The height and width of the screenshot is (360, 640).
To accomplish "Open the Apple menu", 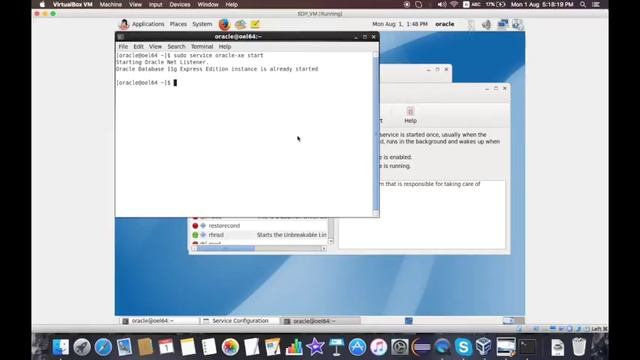I will 42,4.
